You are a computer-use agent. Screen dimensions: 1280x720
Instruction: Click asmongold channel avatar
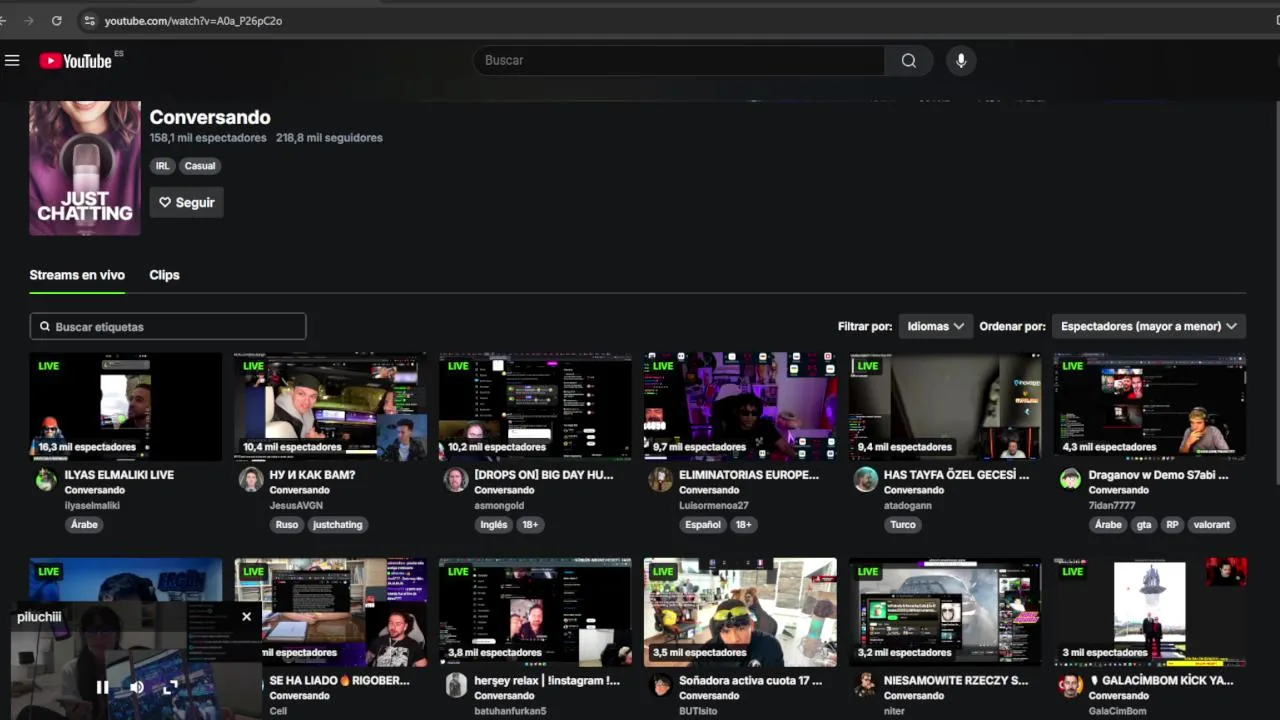456,479
